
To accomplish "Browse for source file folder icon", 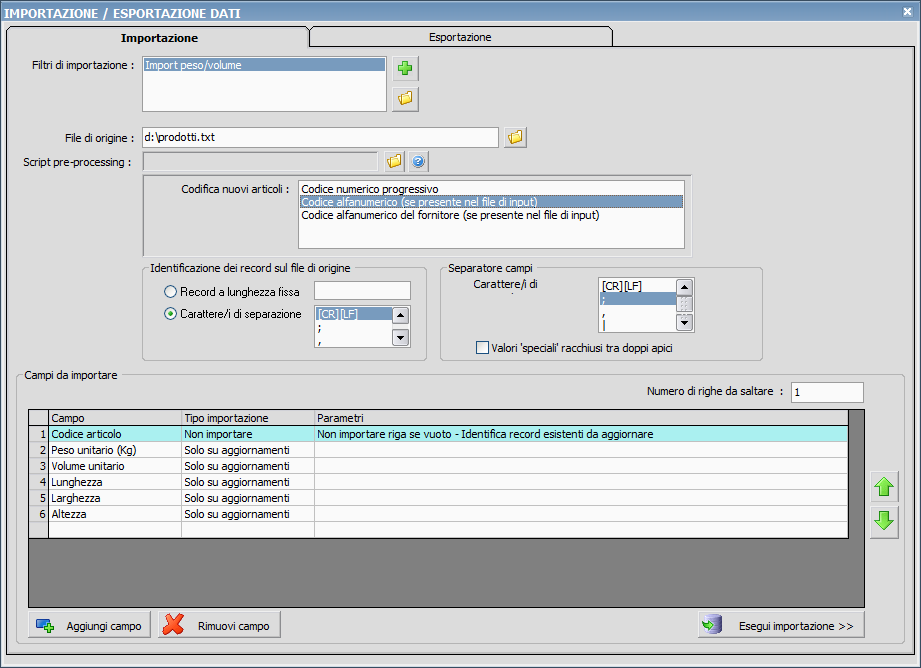I will click(515, 137).
